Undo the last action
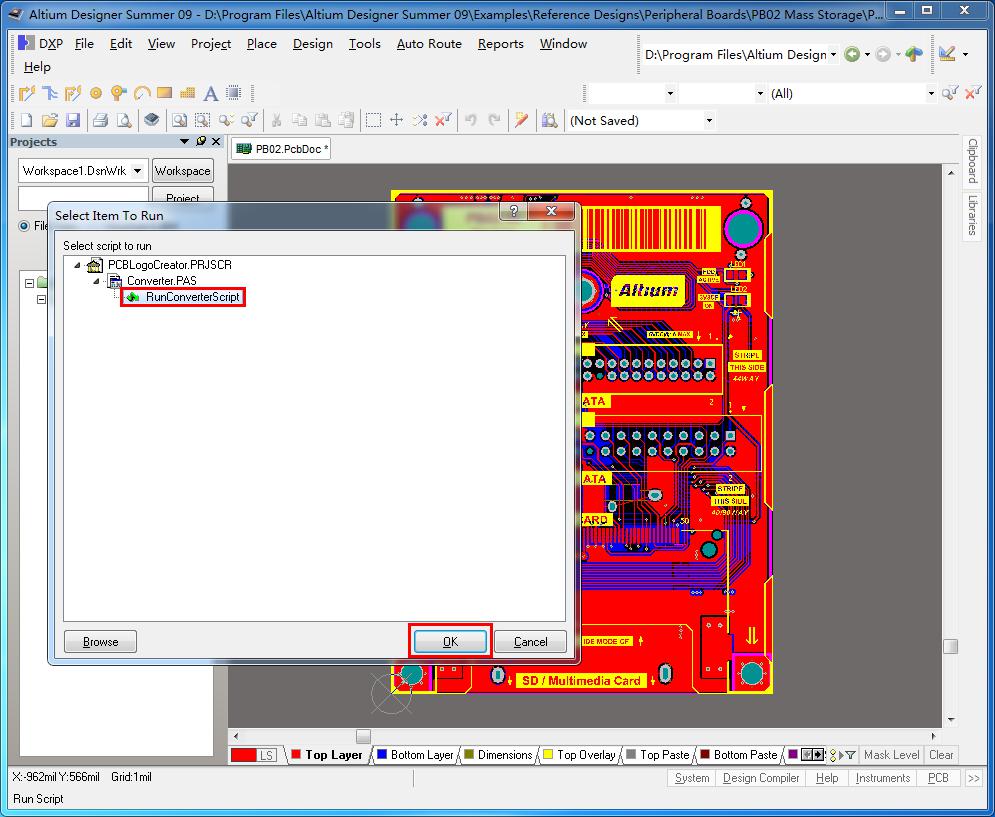The width and height of the screenshot is (995, 817). (x=470, y=120)
